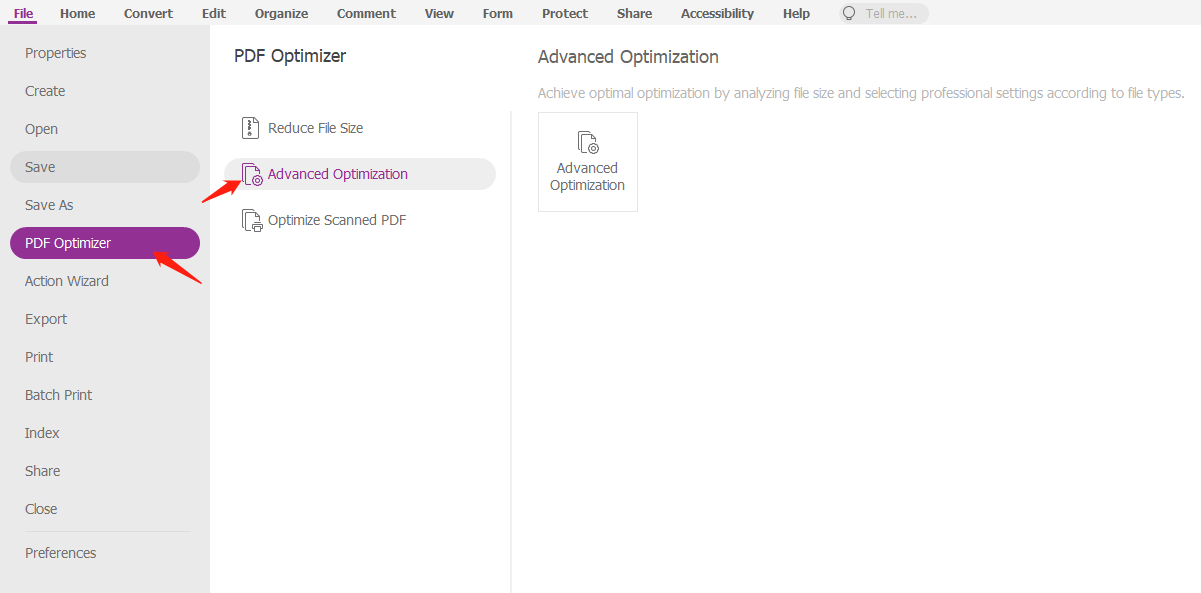This screenshot has height=593, width=1201.
Task: Switch to the Convert tab
Action: [x=148, y=14]
